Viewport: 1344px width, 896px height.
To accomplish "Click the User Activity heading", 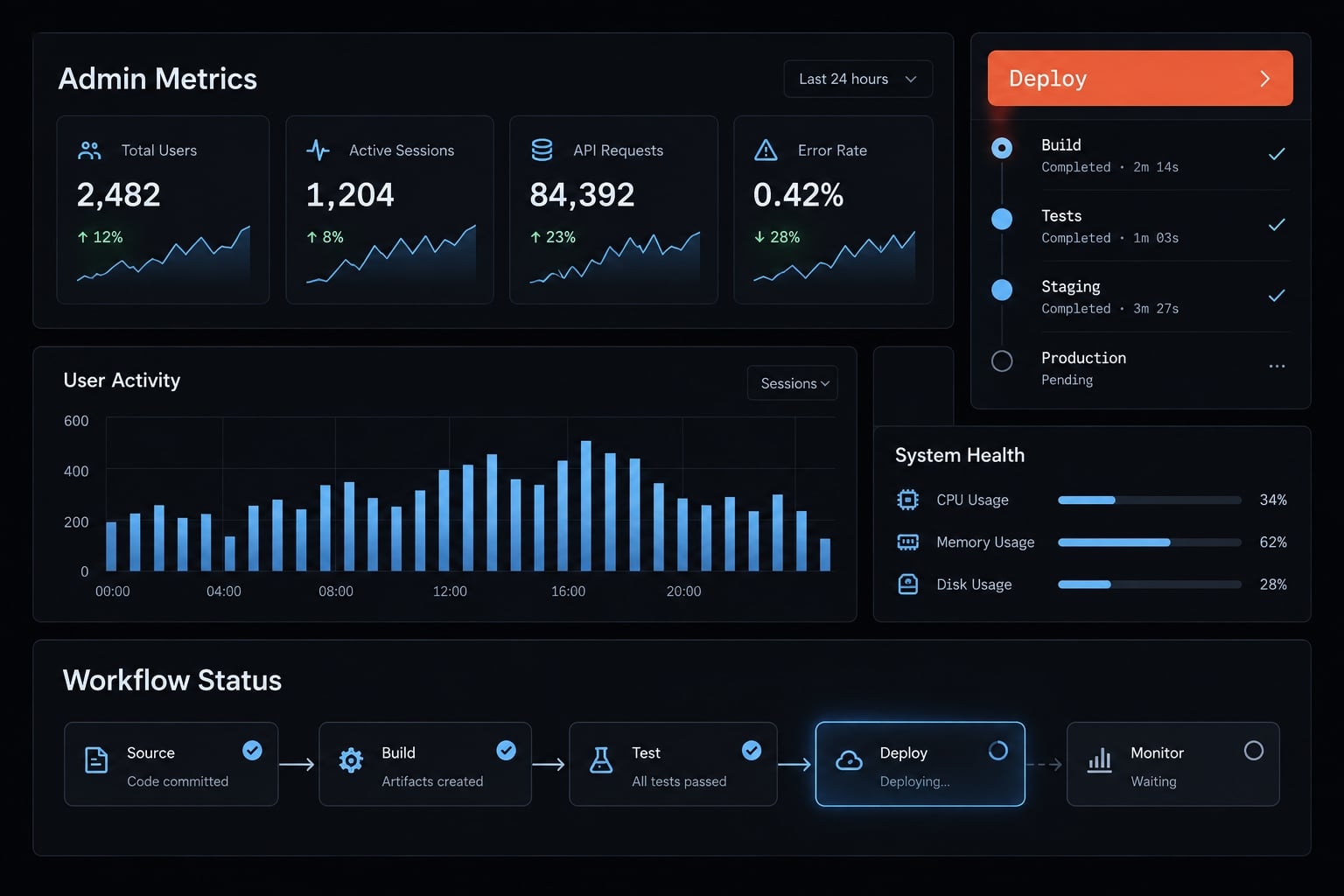I will [122, 381].
